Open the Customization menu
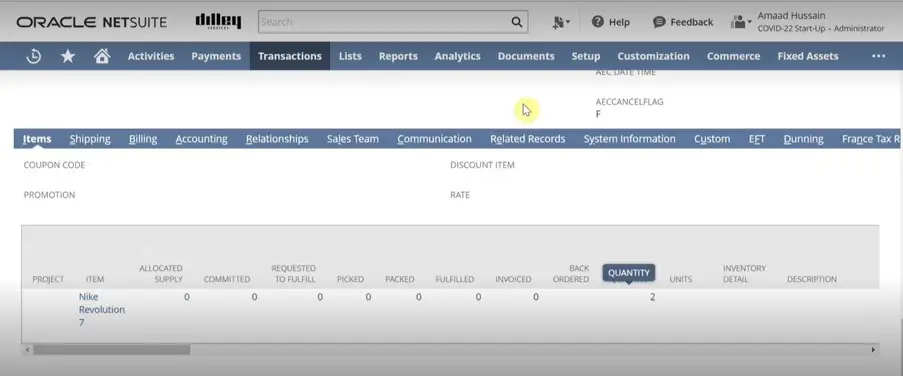Screen dimensions: 903x376 [x=653, y=56]
